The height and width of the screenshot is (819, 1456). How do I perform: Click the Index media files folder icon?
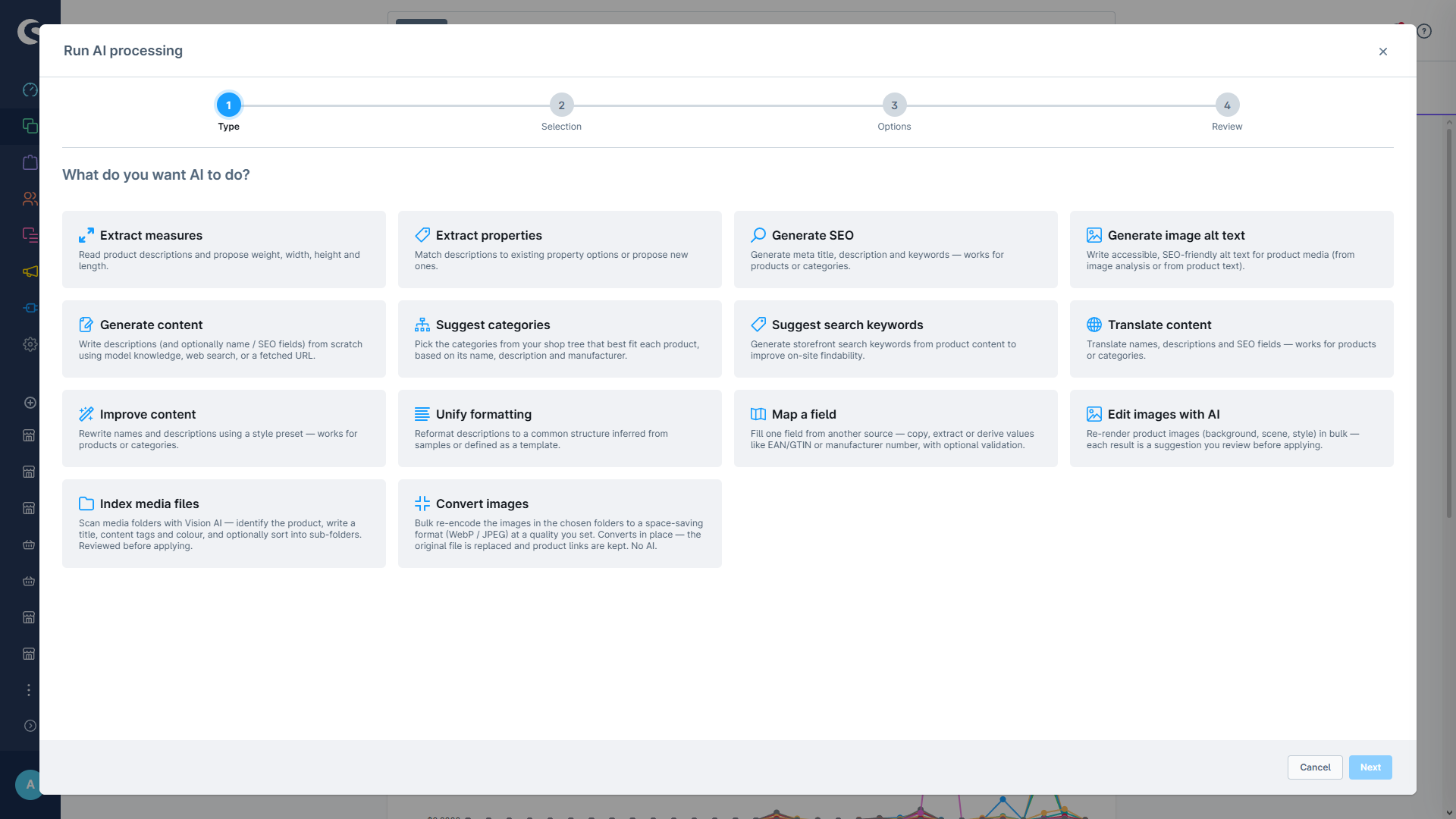click(86, 504)
